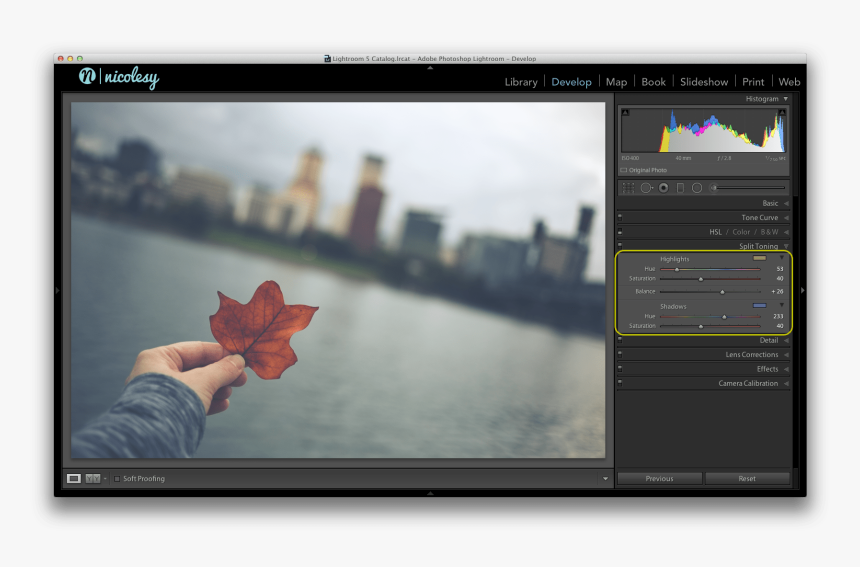The height and width of the screenshot is (567, 860).
Task: Toggle the Tone Curve panel on/off switch
Action: click(620, 217)
